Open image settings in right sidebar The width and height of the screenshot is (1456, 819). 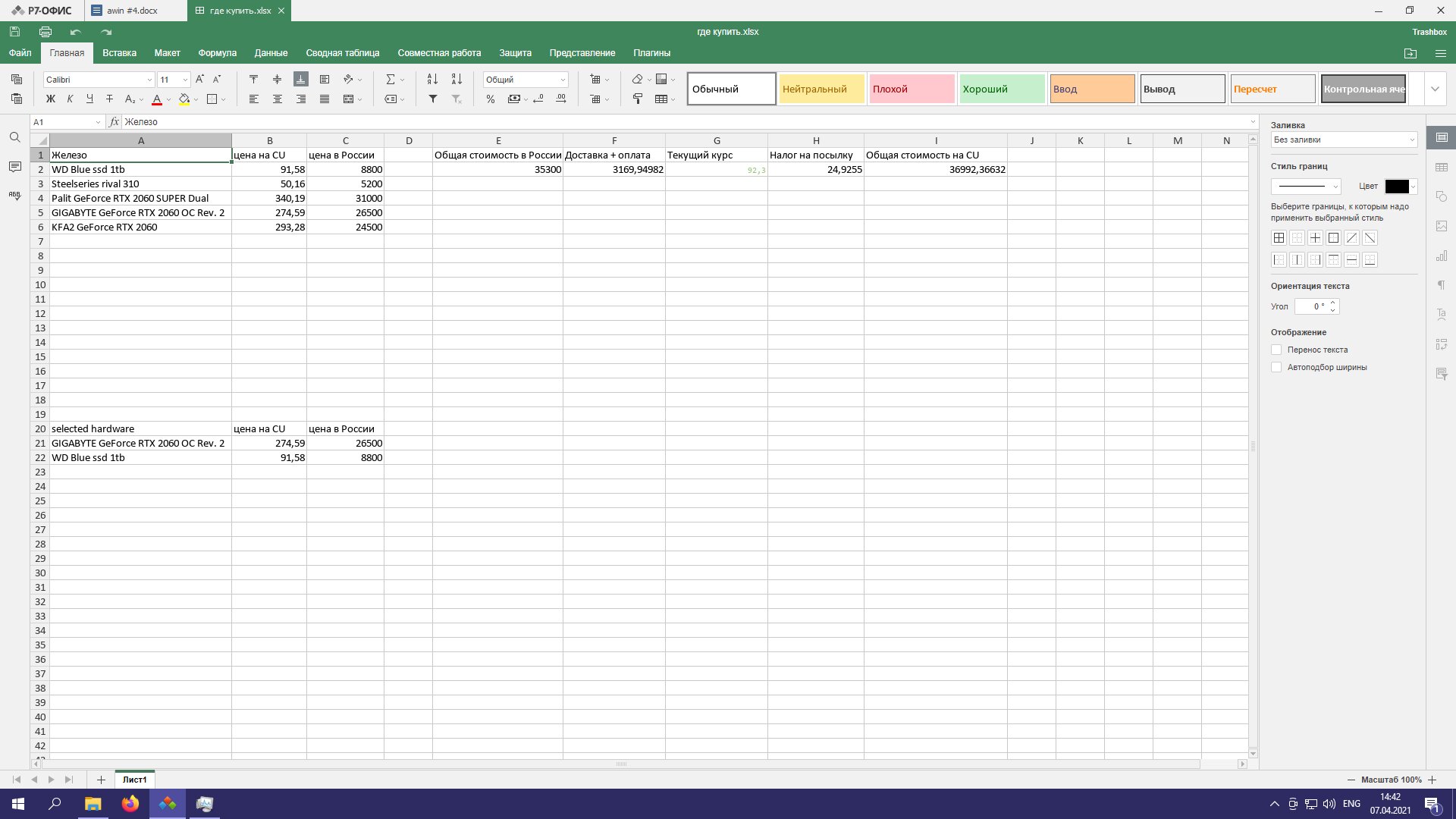(x=1442, y=226)
